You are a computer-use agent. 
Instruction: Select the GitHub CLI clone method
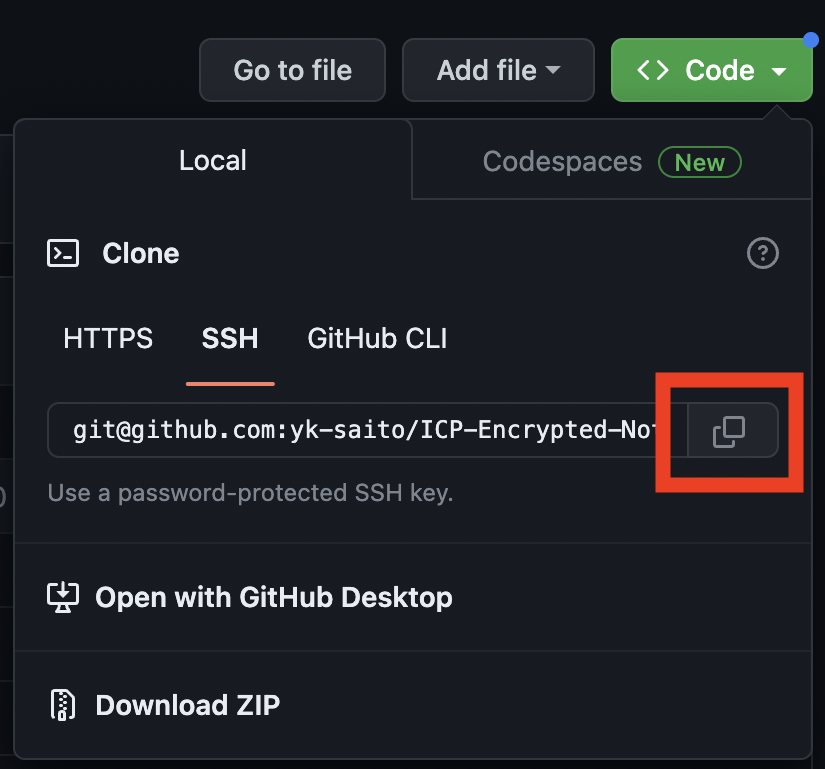pyautogui.click(x=377, y=338)
